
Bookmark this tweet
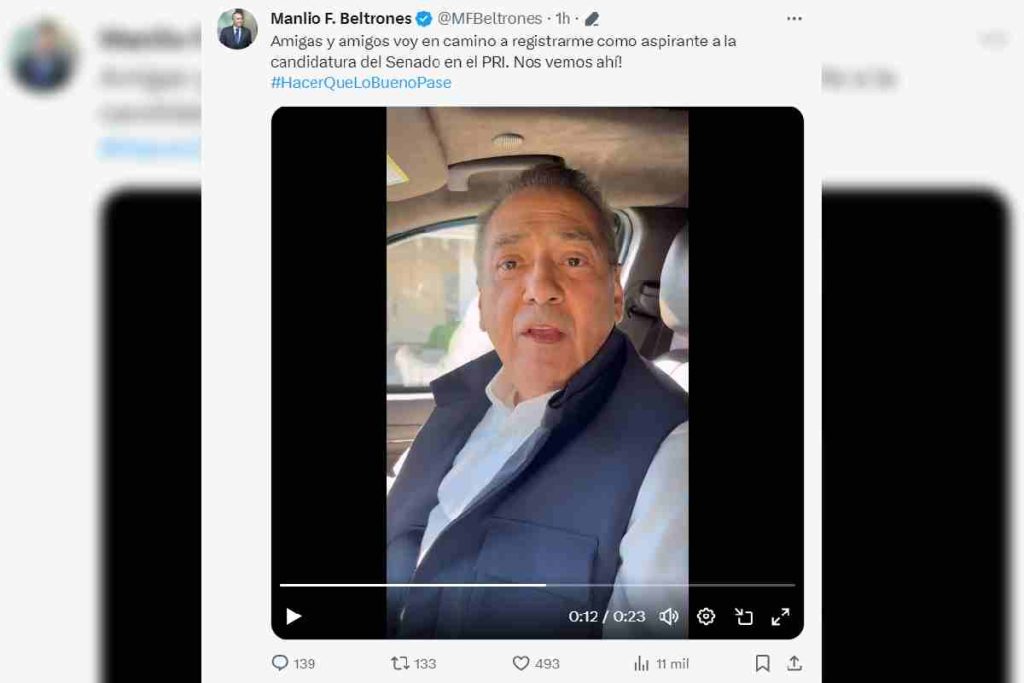(x=762, y=663)
